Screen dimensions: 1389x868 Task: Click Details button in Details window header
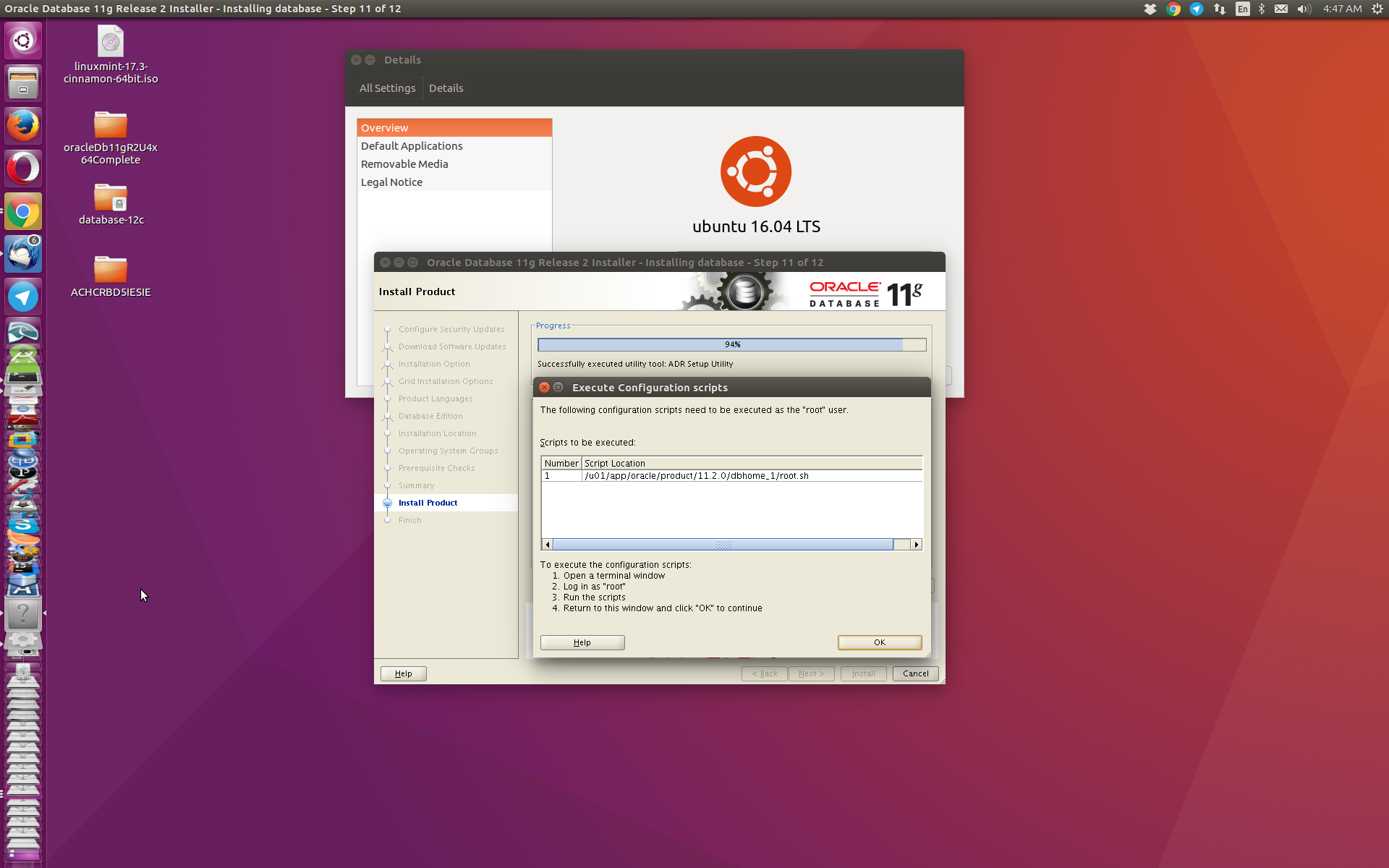click(x=446, y=88)
